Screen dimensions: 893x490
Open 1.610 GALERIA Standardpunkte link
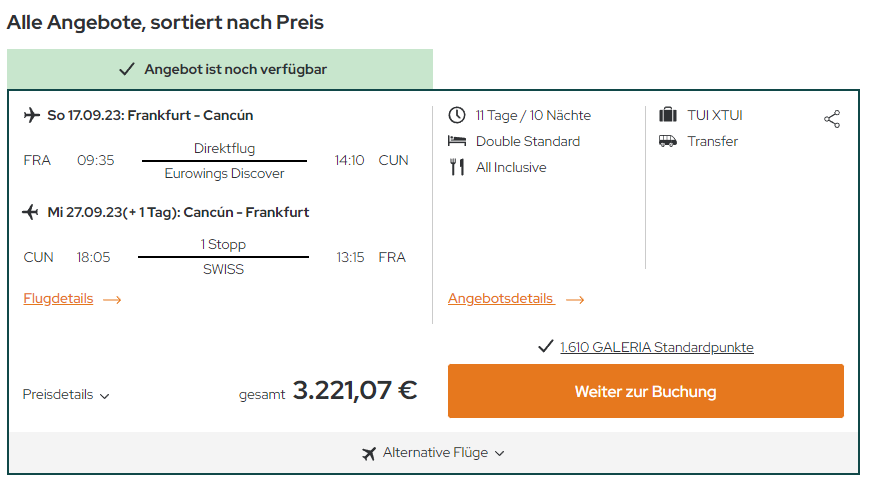pos(657,347)
